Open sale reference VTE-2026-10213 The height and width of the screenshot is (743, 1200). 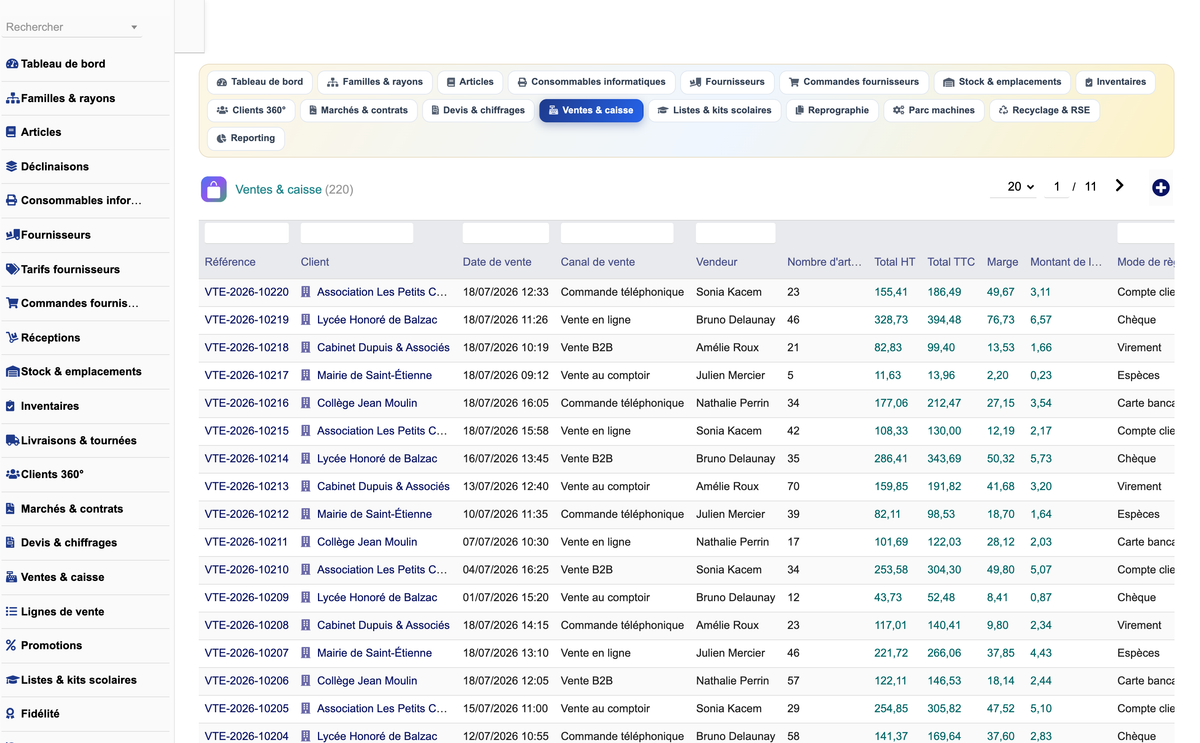point(246,487)
